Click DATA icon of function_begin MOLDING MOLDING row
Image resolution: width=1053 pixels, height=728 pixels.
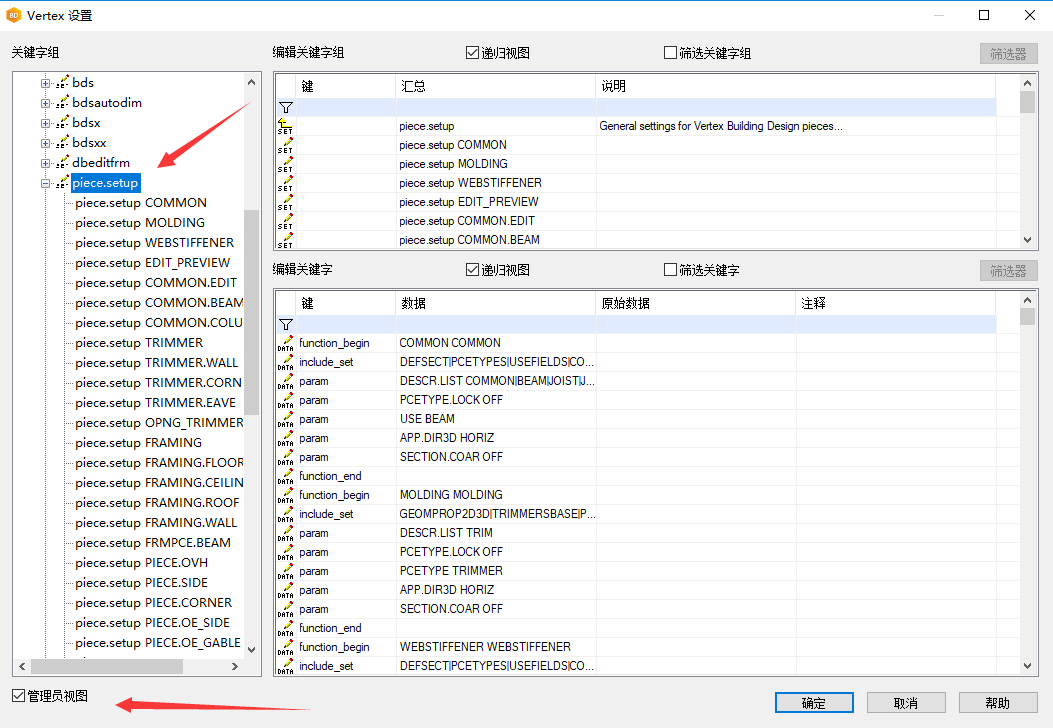285,495
